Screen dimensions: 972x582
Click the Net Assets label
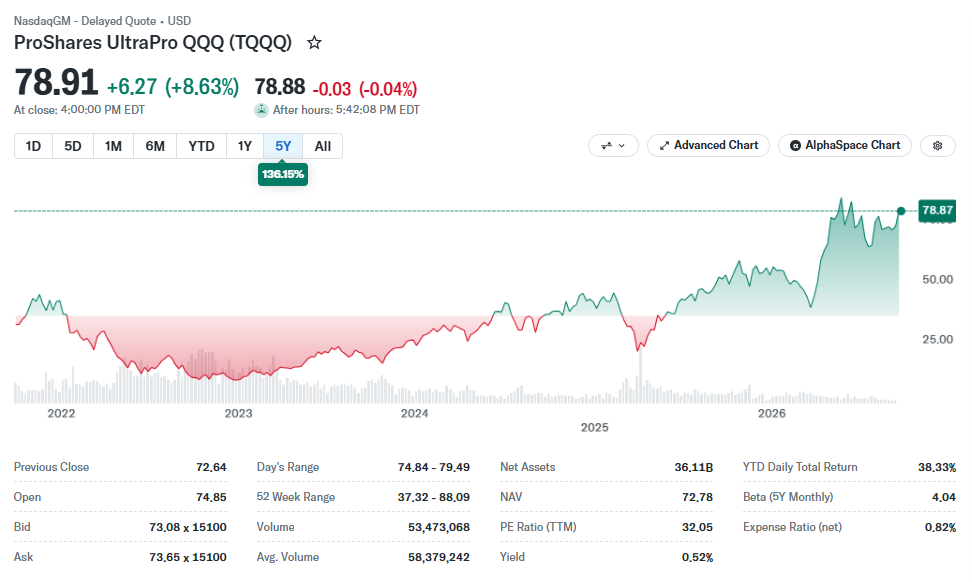click(x=528, y=467)
